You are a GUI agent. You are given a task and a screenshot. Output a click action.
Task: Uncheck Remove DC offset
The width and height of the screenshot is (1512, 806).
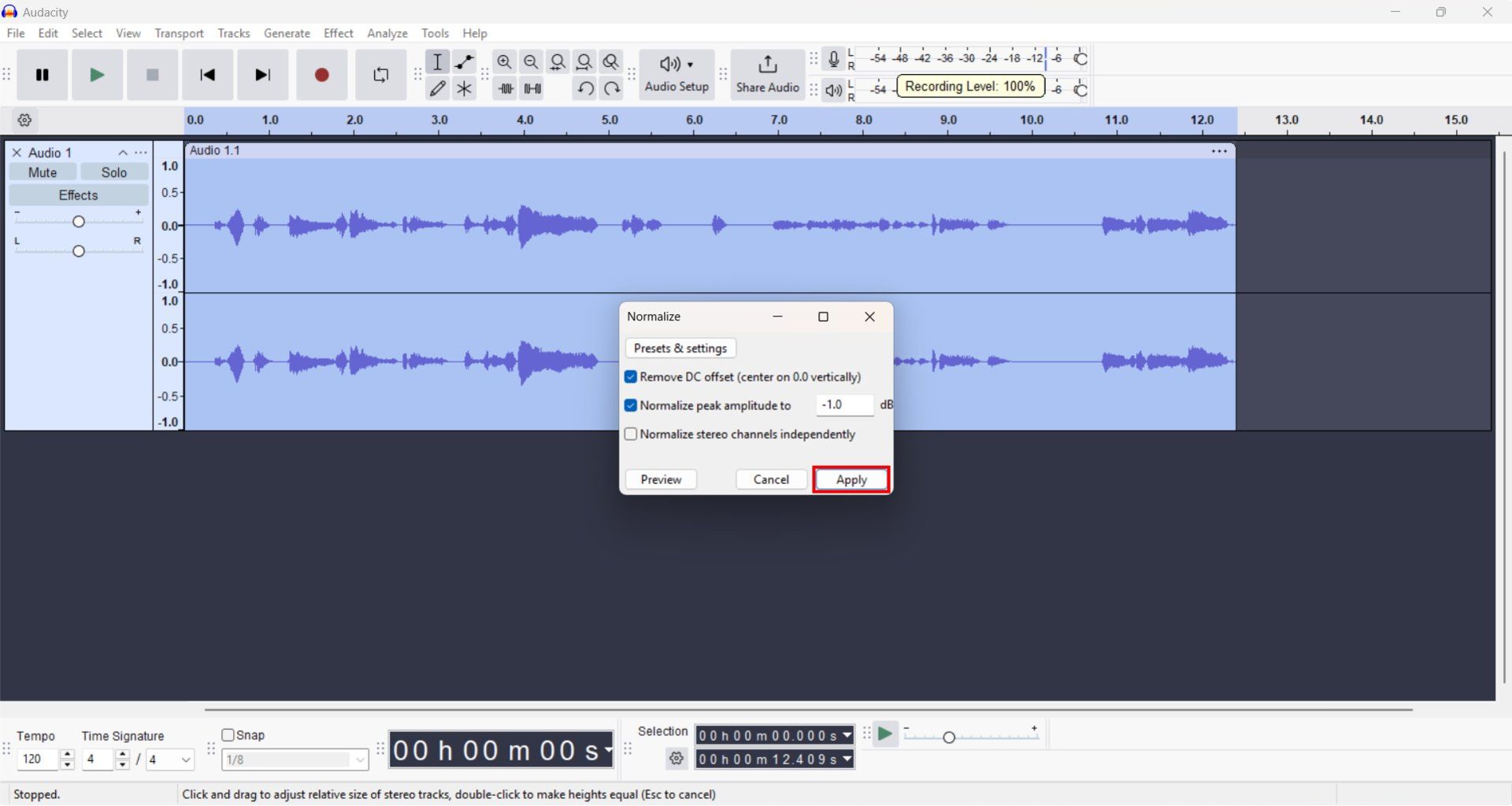click(631, 377)
